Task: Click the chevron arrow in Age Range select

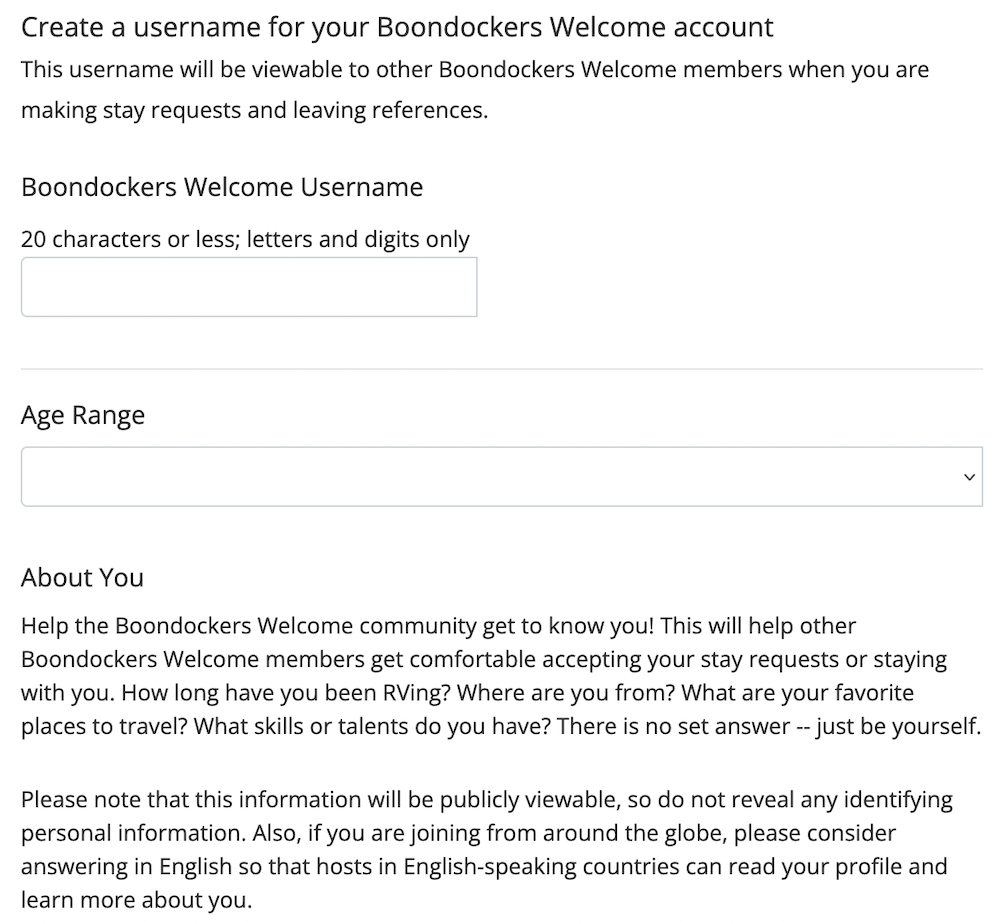Action: (969, 477)
